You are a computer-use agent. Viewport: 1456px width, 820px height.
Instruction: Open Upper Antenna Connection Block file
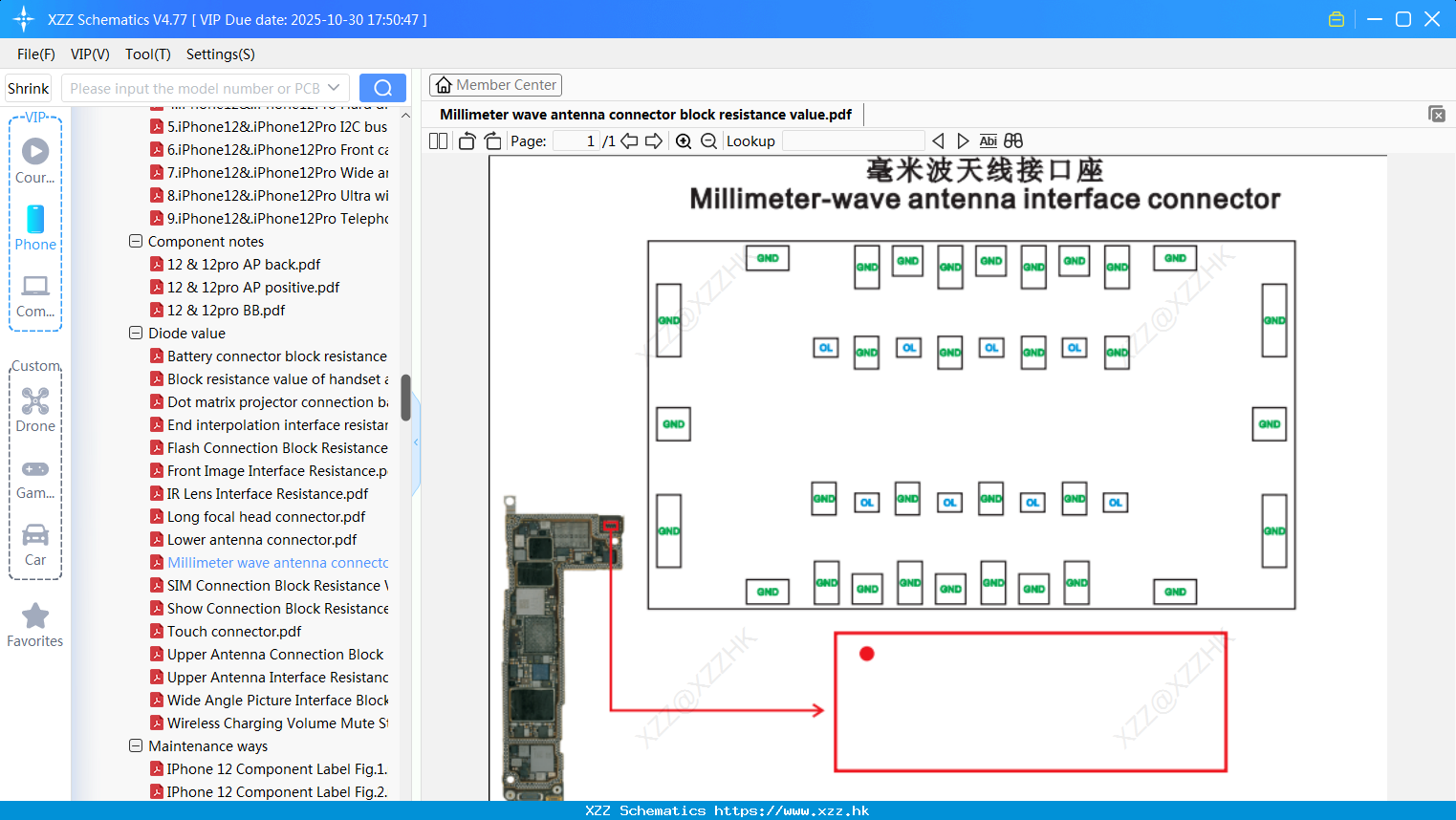(267, 654)
